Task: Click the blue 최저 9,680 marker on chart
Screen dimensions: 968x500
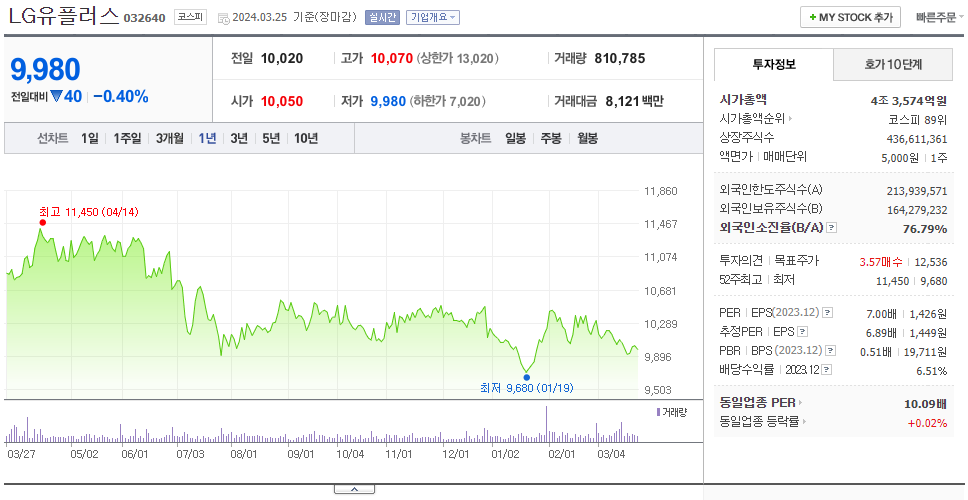Action: click(527, 377)
